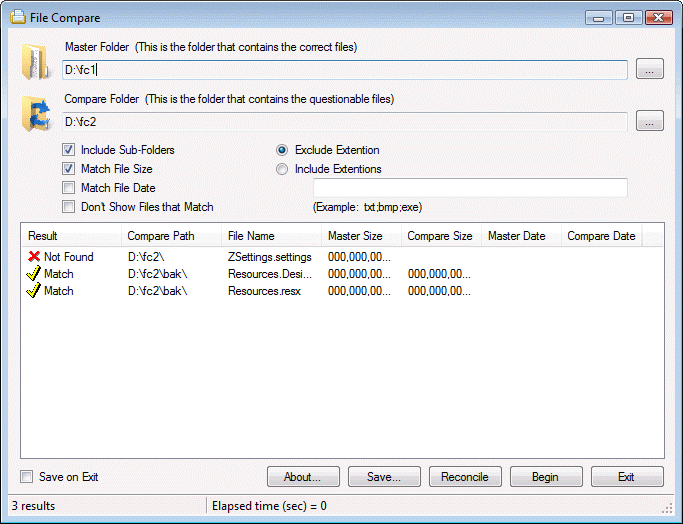Select the Include Extentions radio option
Viewport: 683px width, 524px height.
coord(282,169)
